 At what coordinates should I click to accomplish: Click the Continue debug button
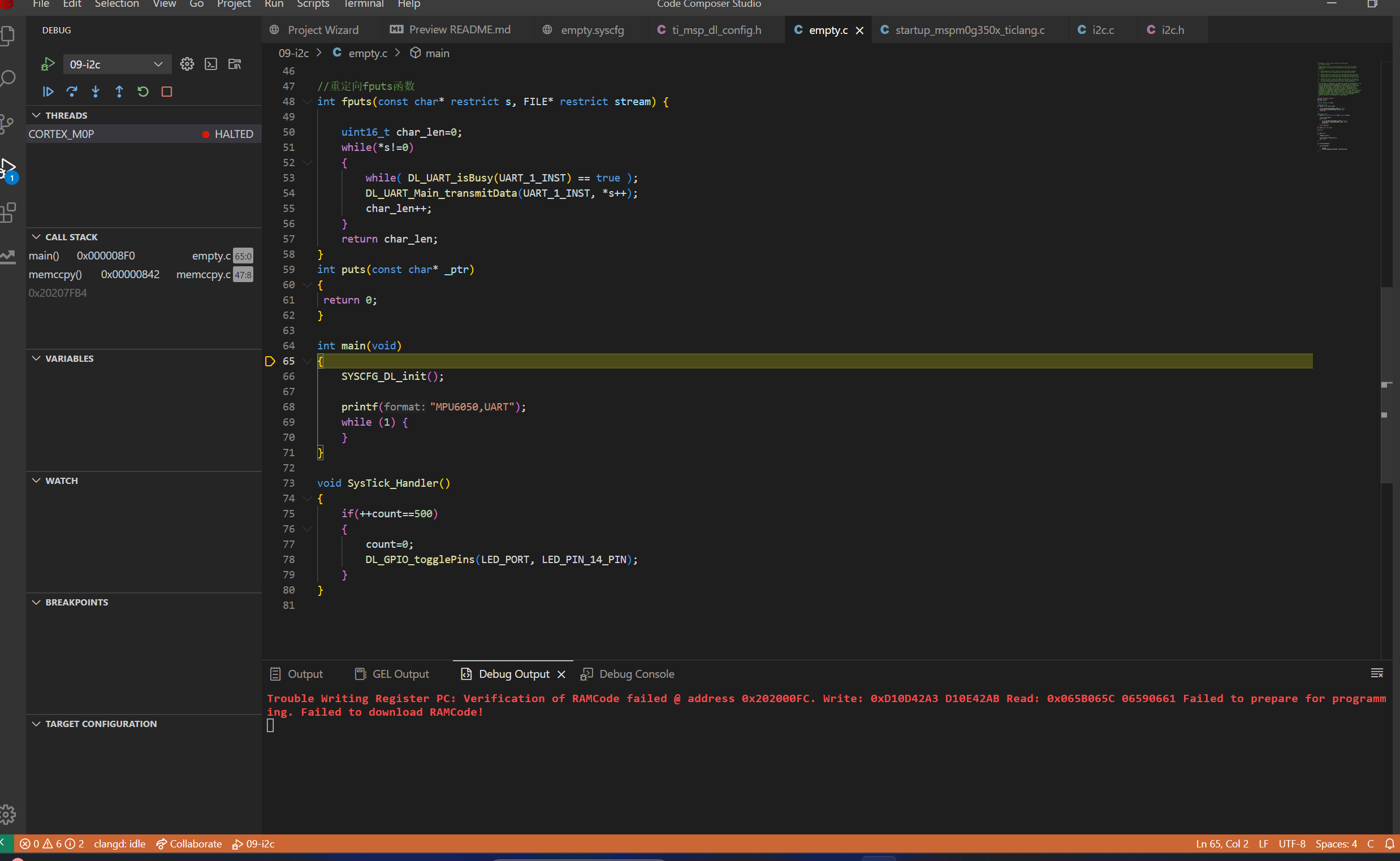click(x=48, y=92)
